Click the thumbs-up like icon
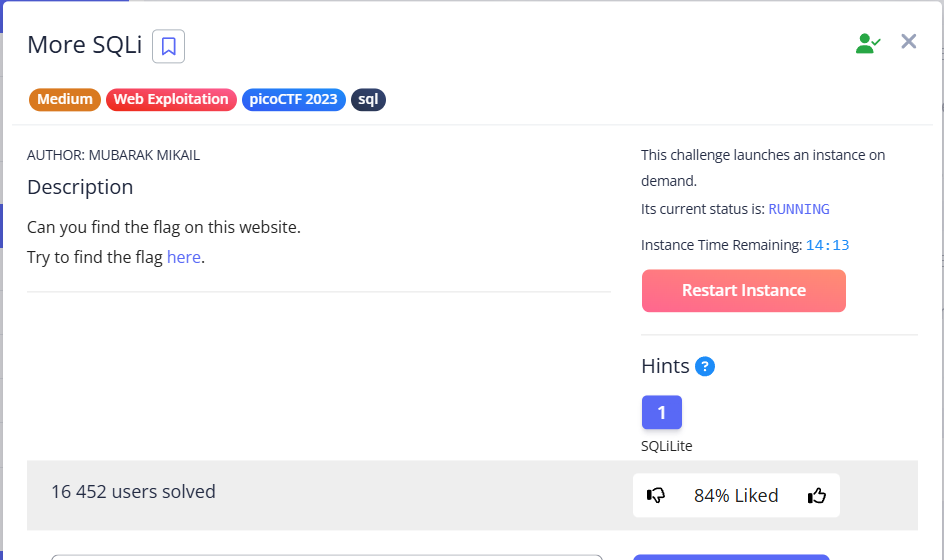Image resolution: width=944 pixels, height=560 pixels. 817,495
